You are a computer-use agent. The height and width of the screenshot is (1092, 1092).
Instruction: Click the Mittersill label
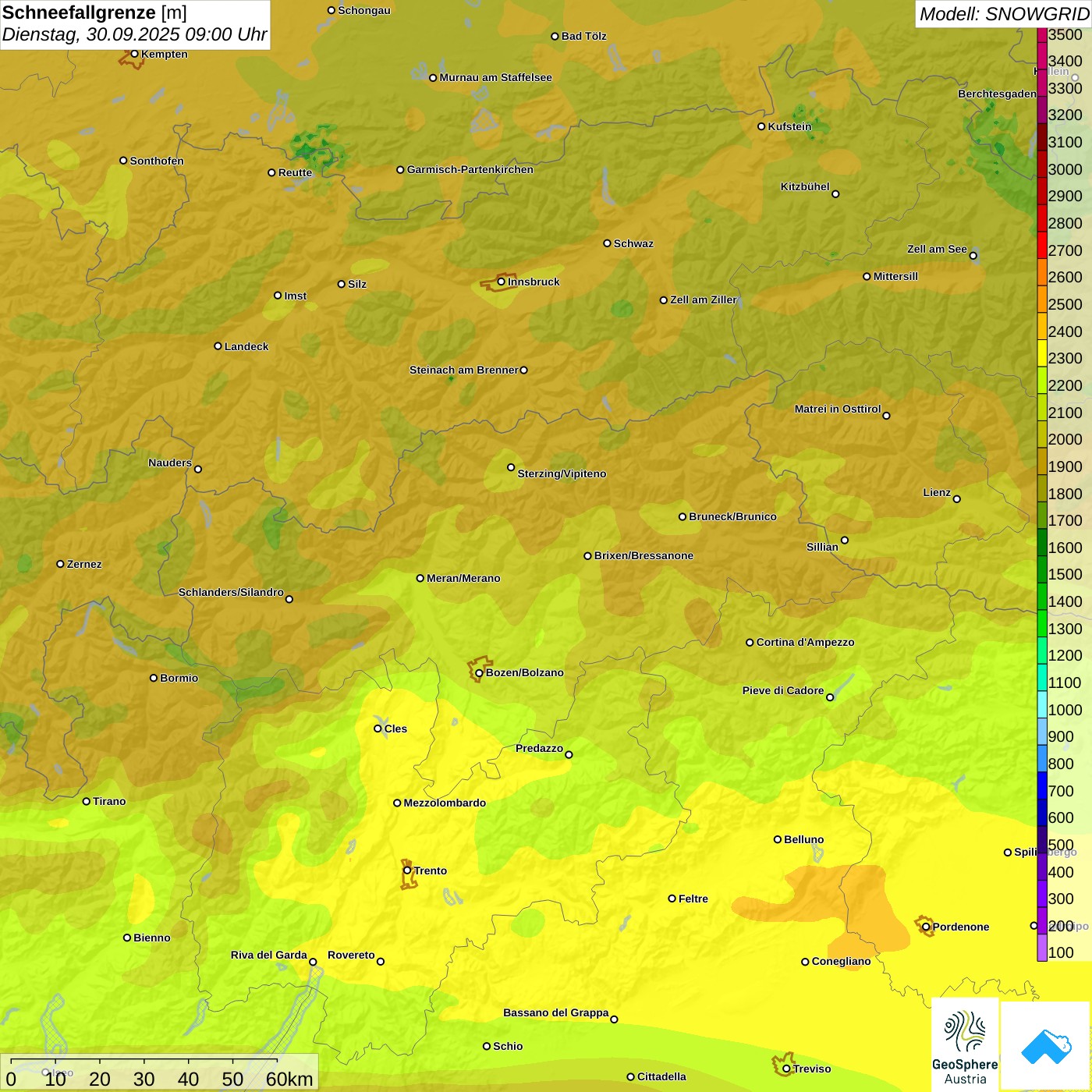[896, 276]
